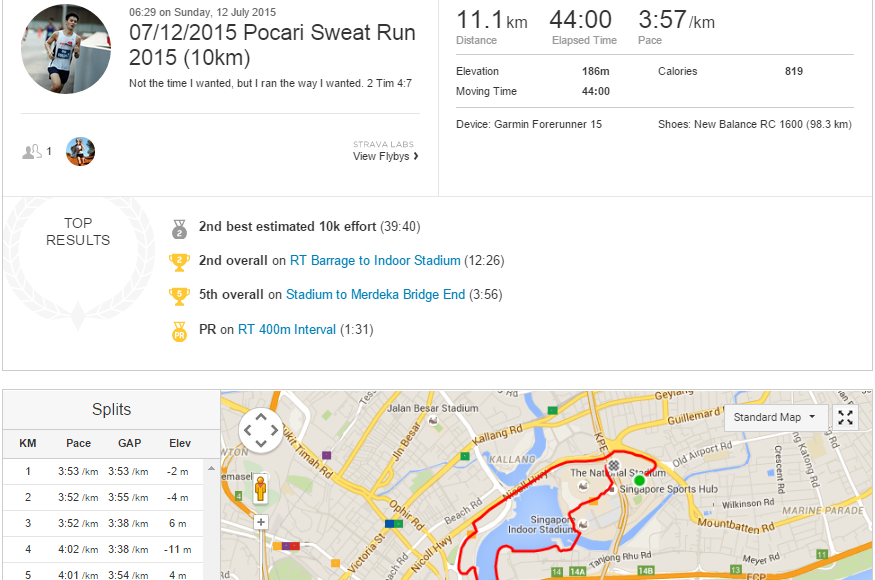
Task: Open RT 400m Interval segment link
Action: [x=287, y=329]
